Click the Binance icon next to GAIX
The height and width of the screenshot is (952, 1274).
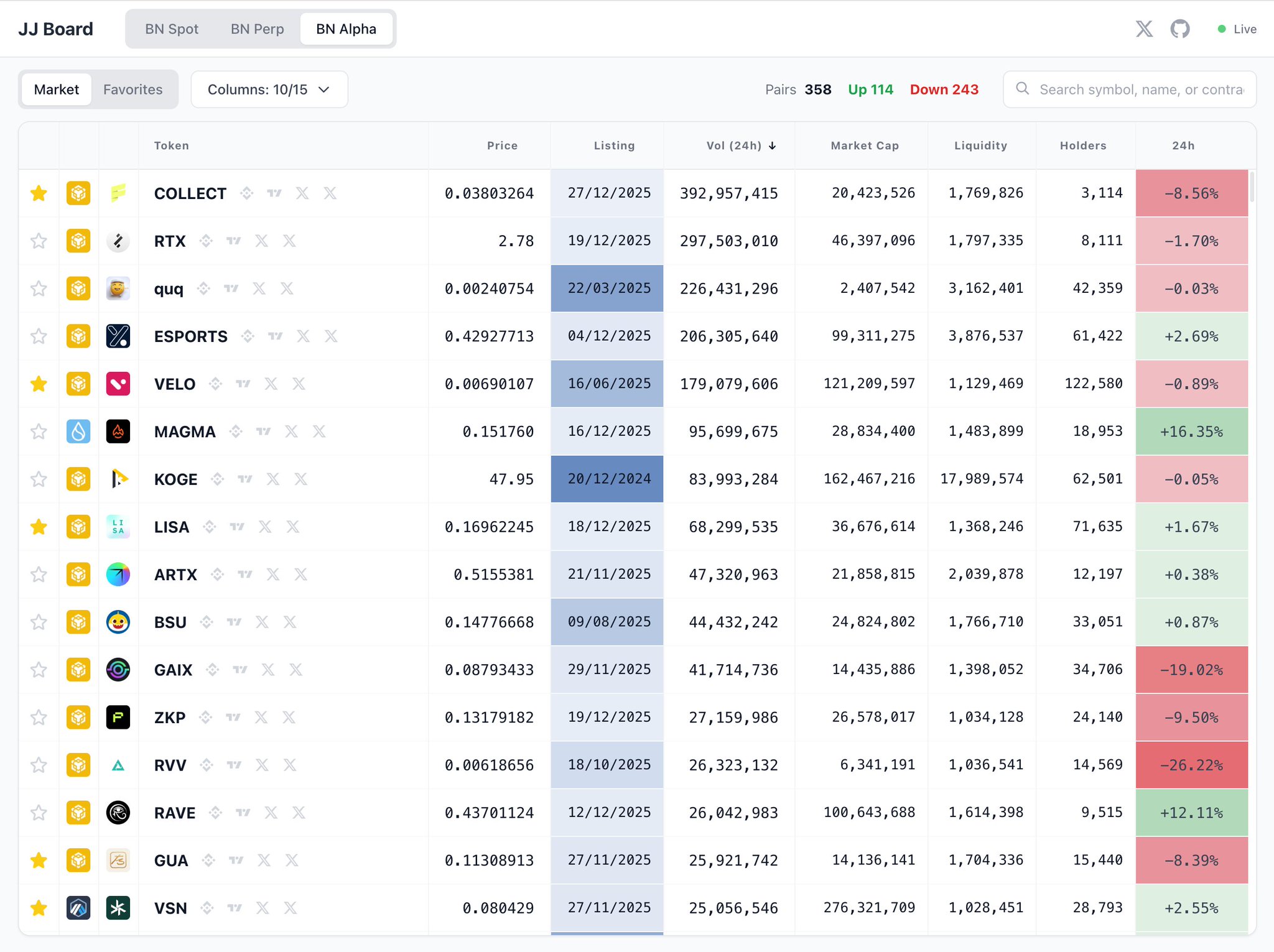pos(213,670)
